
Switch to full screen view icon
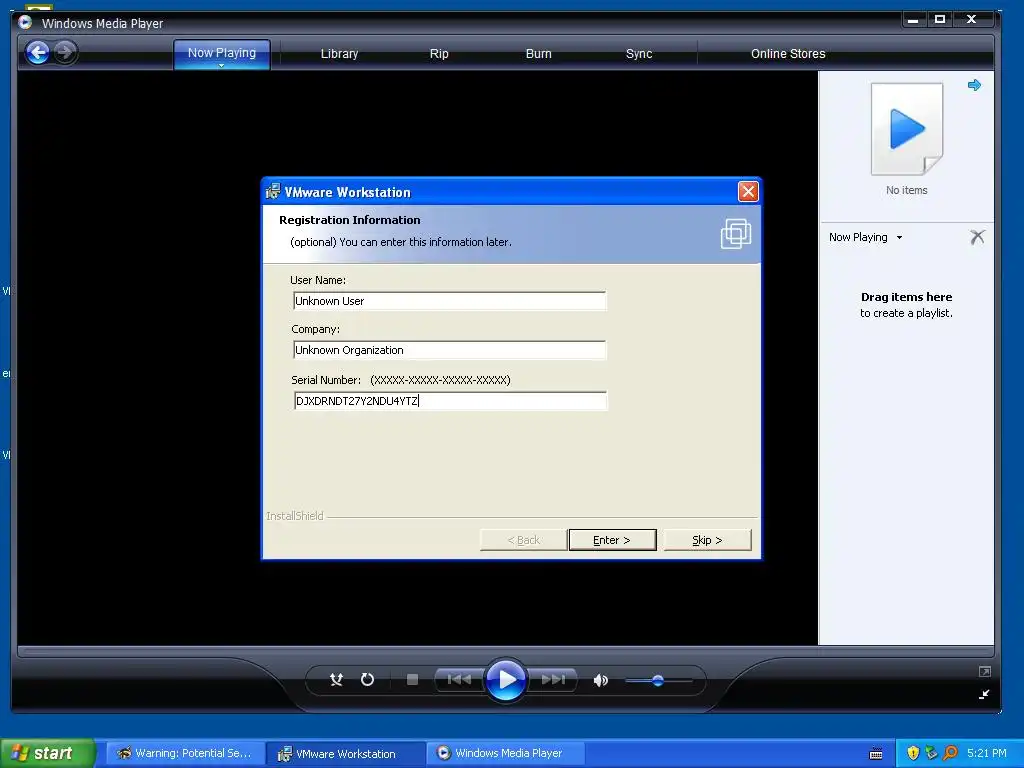[984, 671]
